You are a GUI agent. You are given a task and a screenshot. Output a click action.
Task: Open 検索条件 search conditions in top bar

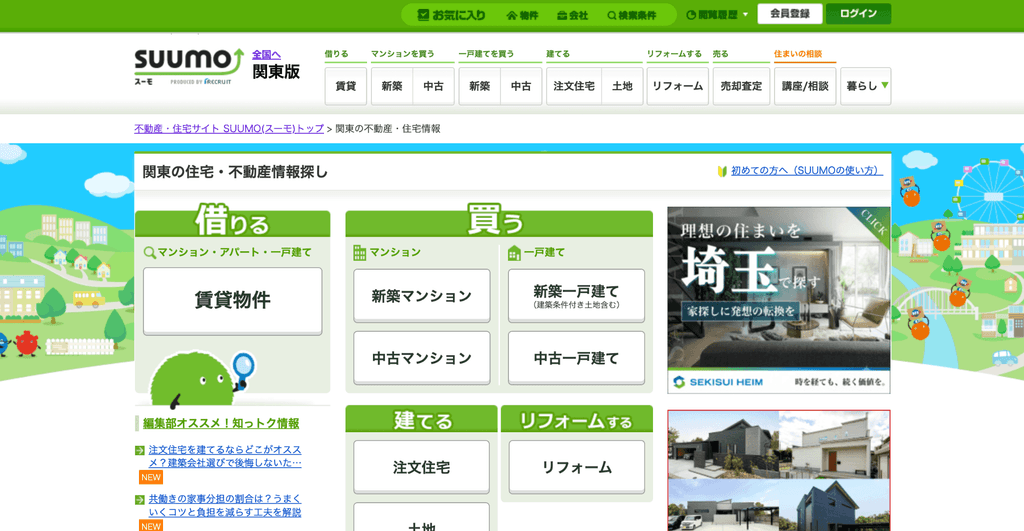tap(632, 15)
